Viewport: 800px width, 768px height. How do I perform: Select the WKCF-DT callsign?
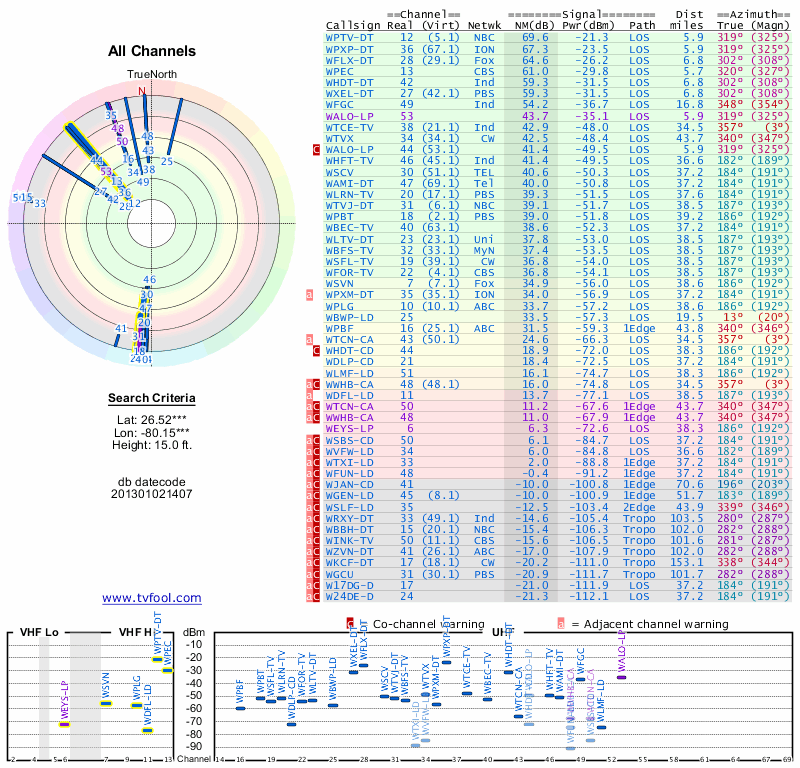[x=349, y=562]
